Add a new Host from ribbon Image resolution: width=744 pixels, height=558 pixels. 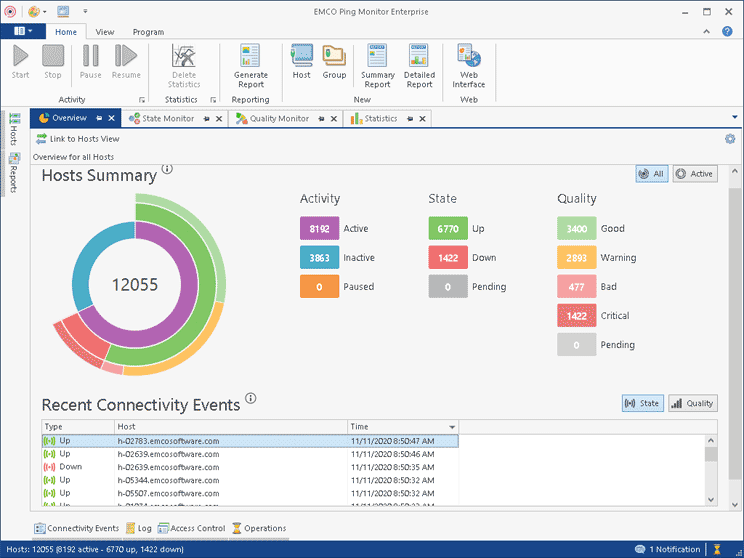point(301,62)
